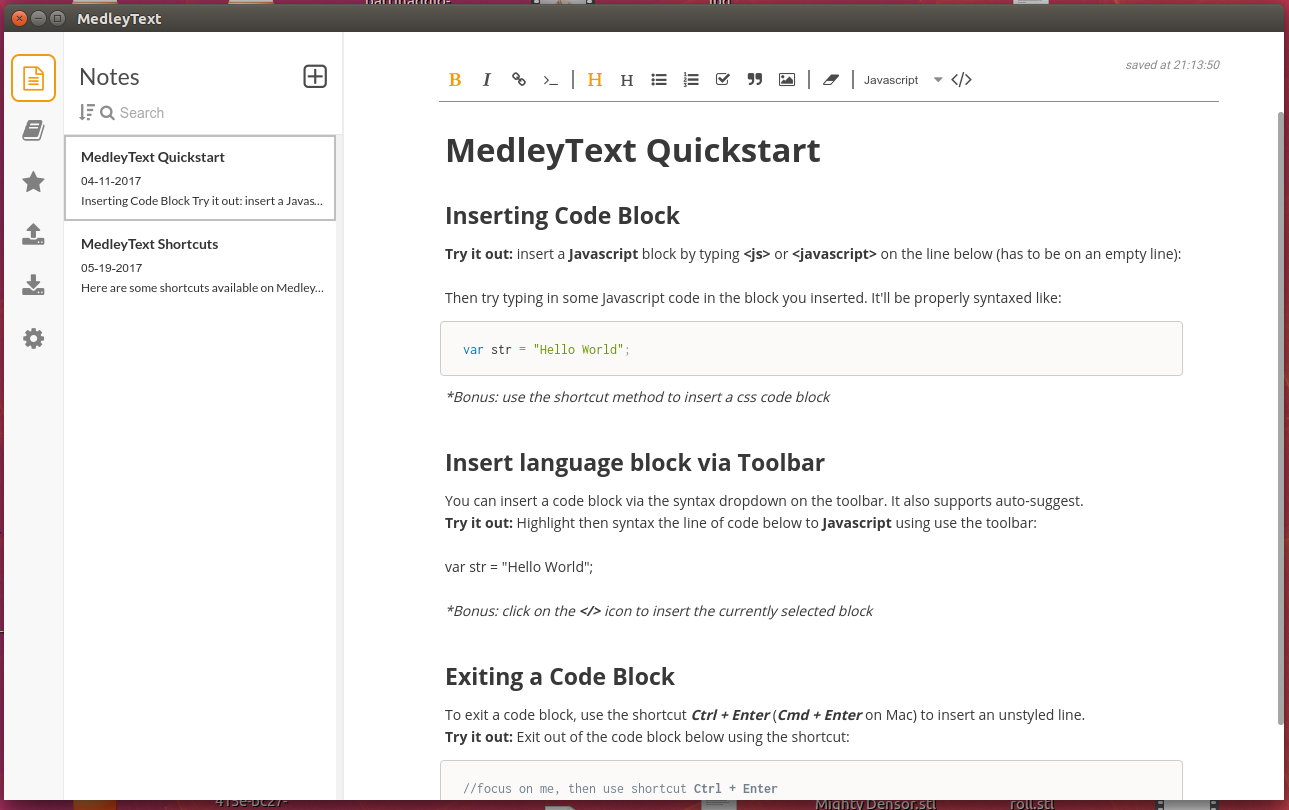Click the download tray icon in sidebar

pos(33,286)
